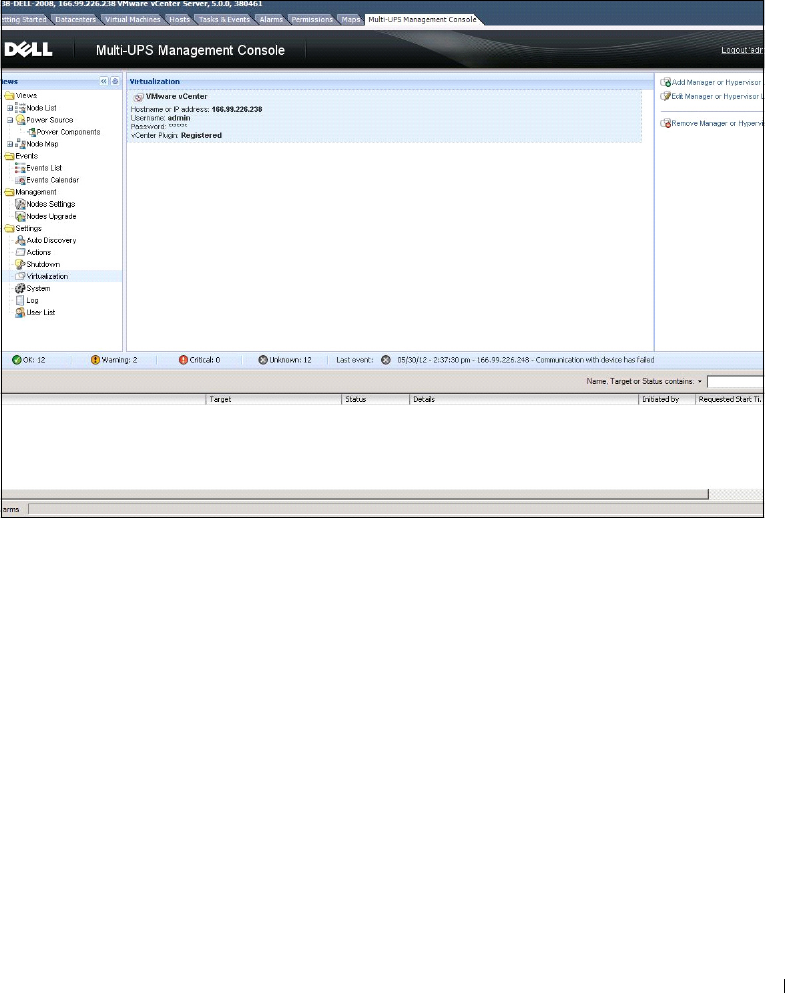Screen dimensions: 785x993
Task: Switch to the Datacenters tab
Action: (x=75, y=20)
